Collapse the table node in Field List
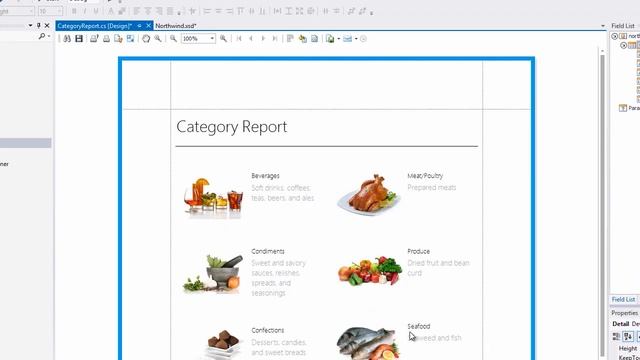 tap(624, 45)
